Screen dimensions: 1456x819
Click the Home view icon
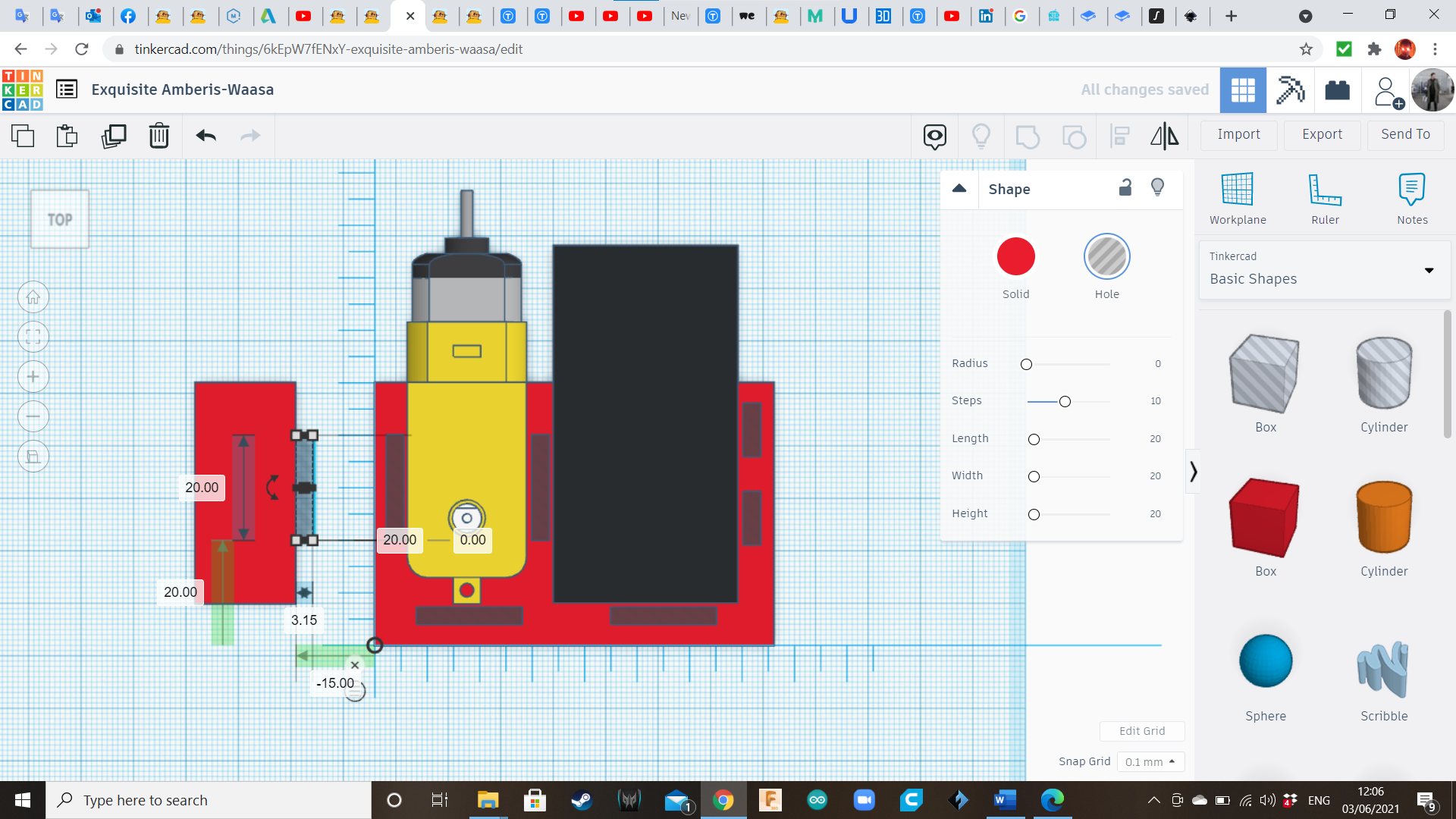tap(33, 297)
